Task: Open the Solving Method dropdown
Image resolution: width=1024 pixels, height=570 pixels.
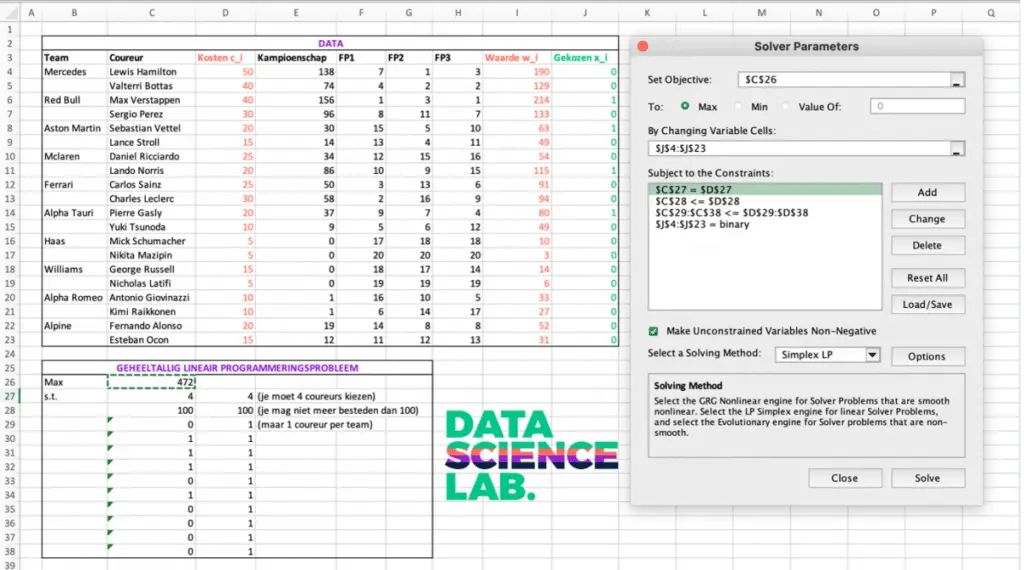Action: tap(872, 355)
